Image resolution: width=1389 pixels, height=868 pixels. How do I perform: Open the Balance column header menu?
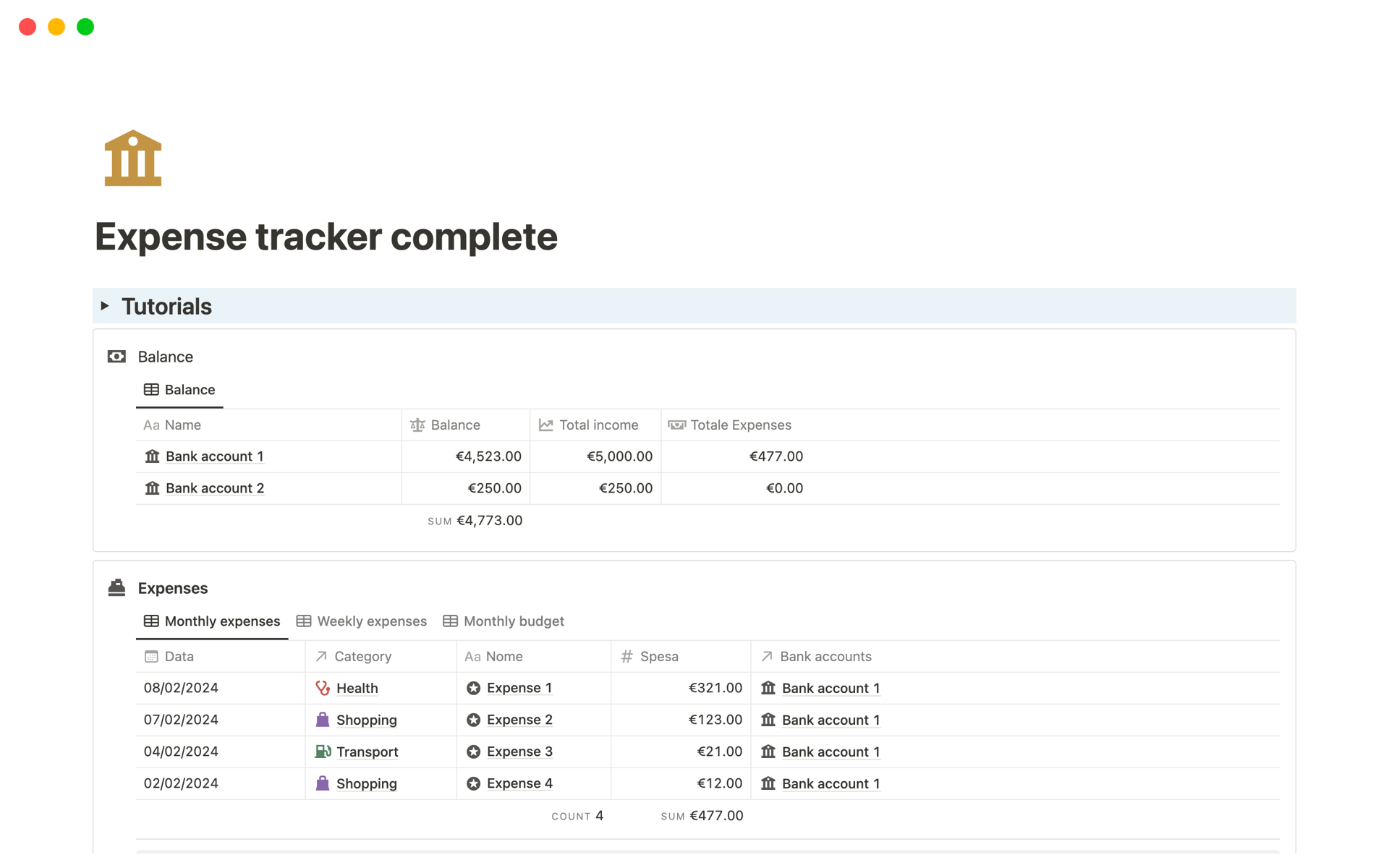pyautogui.click(x=454, y=425)
